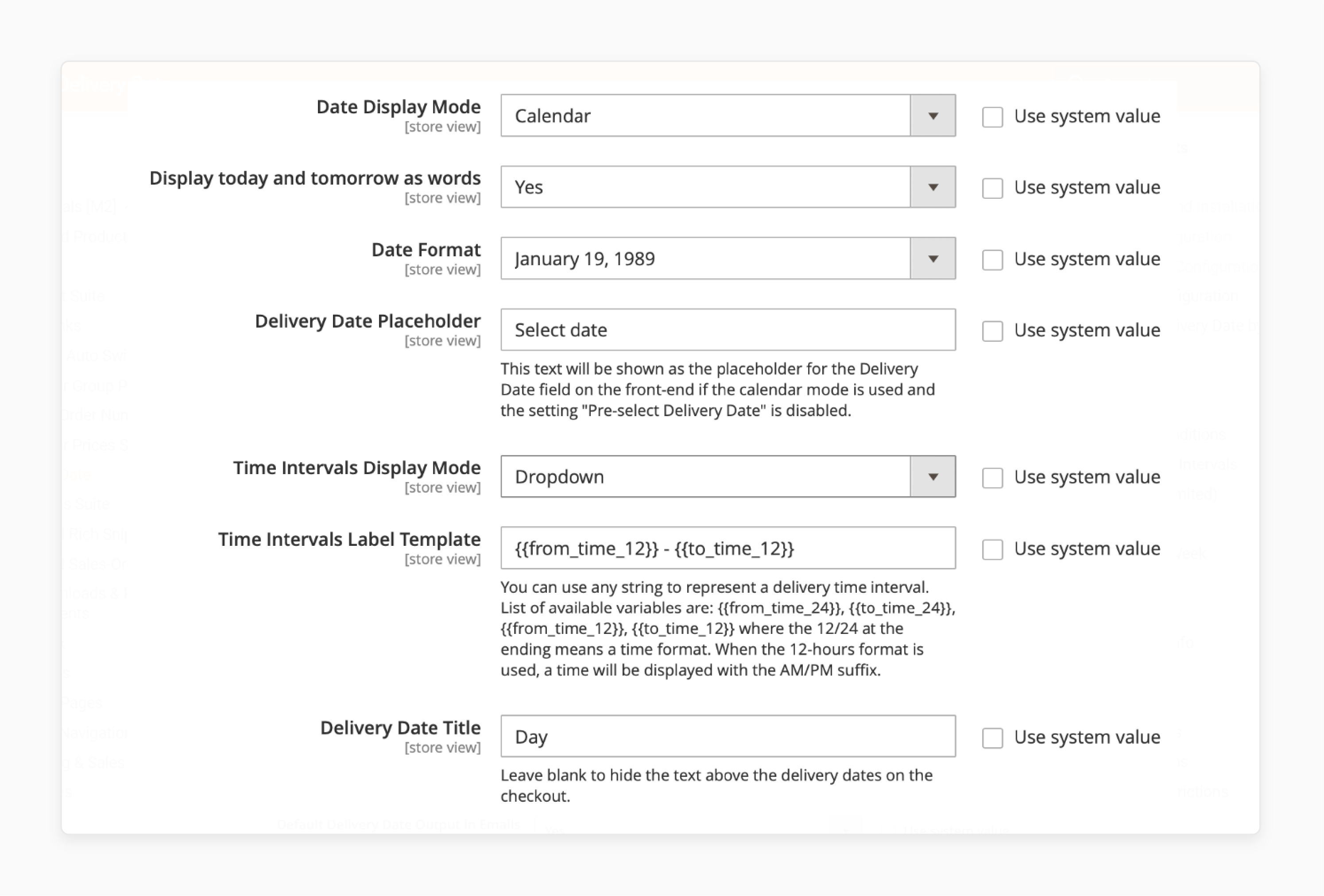
Task: Click [store view] under Date Display Mode
Action: [x=443, y=127]
